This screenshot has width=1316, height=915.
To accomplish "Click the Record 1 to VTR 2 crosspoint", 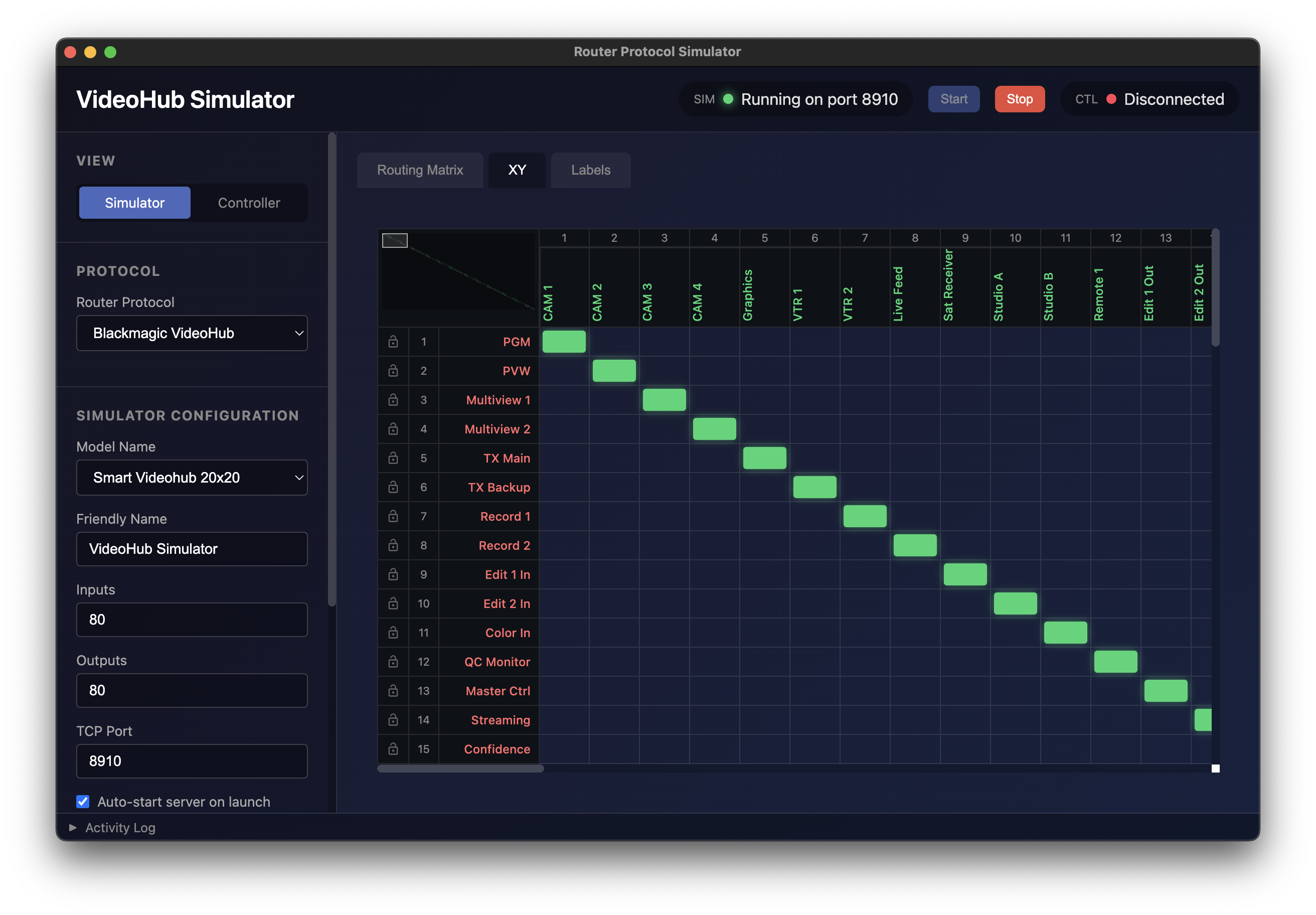I will click(865, 516).
